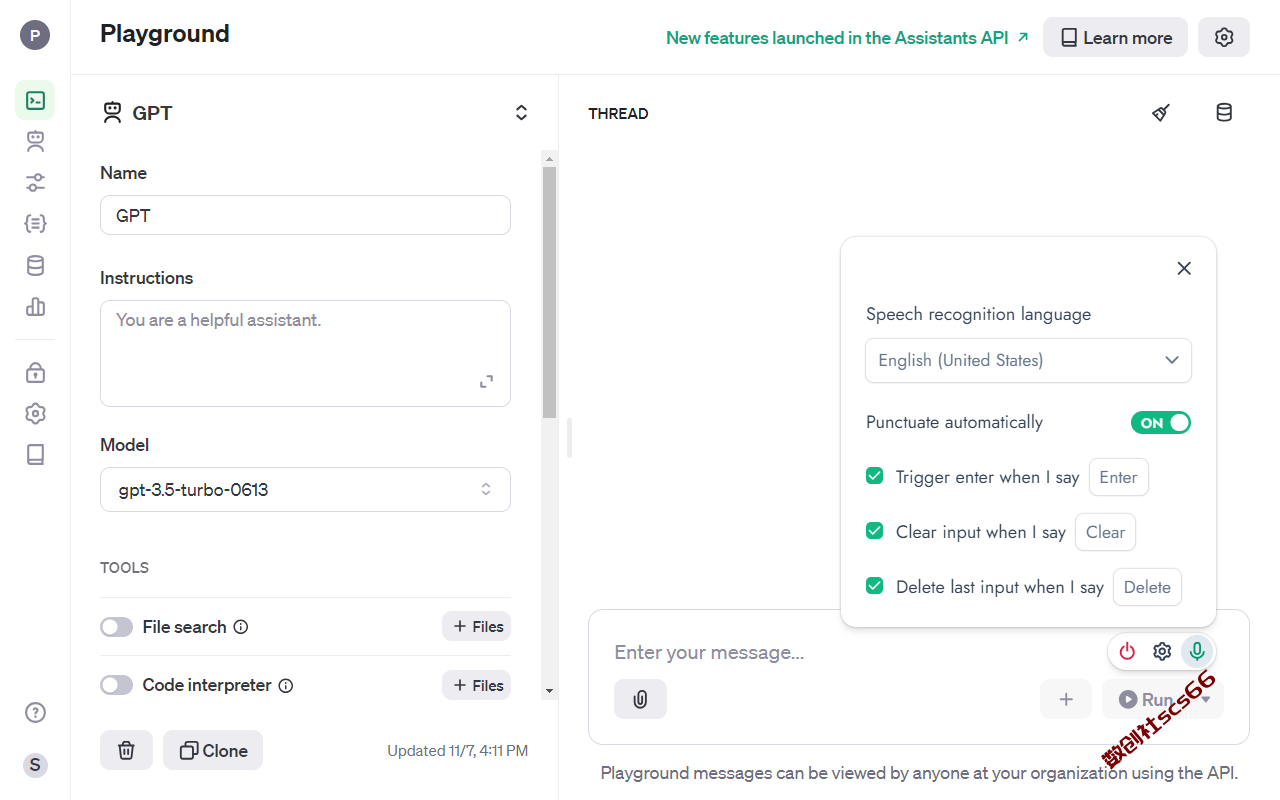Uncheck Clear input when I say
This screenshot has height=800, width=1280.
[x=875, y=531]
